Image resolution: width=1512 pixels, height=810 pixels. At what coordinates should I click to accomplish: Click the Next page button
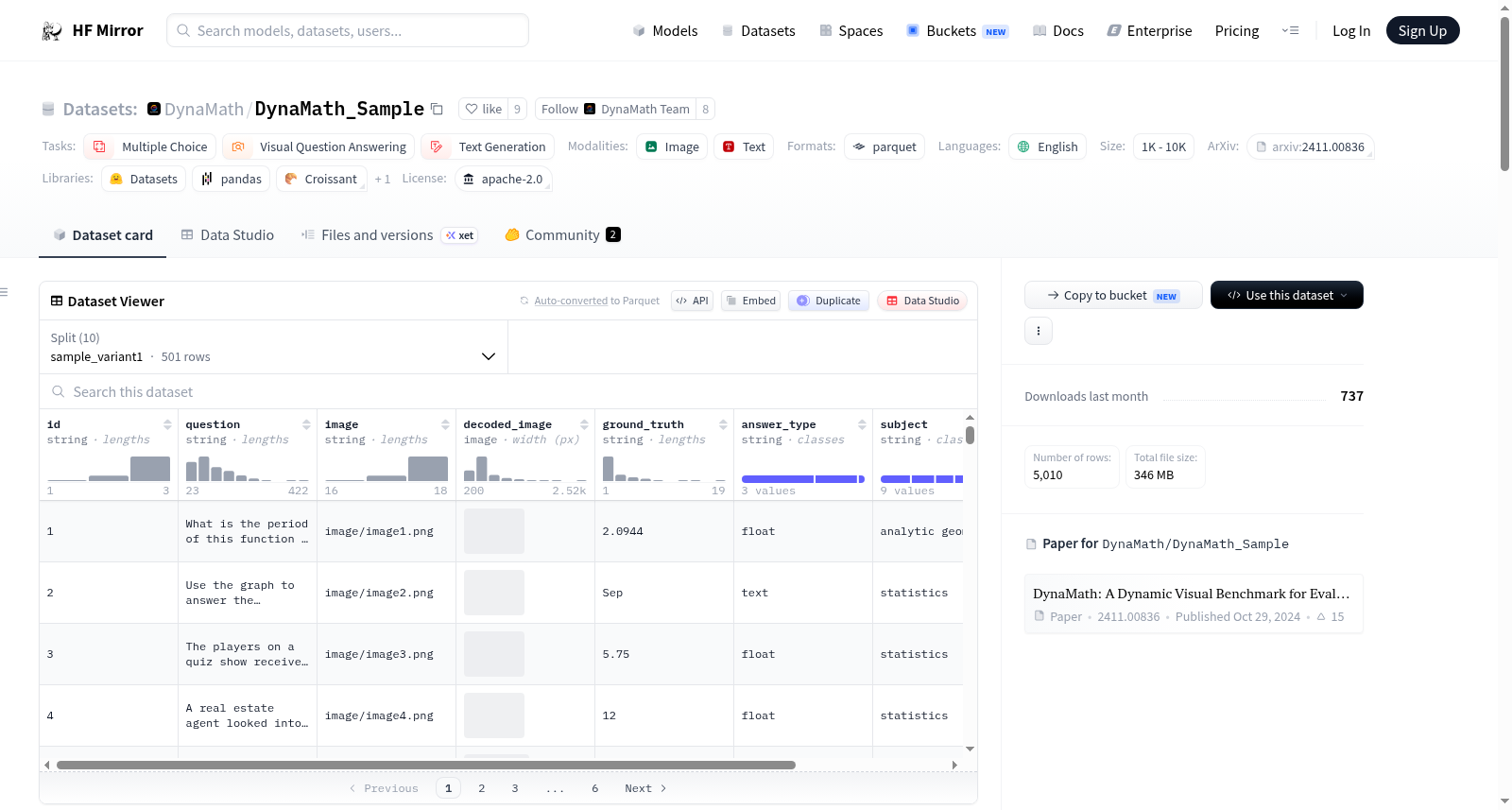645,788
